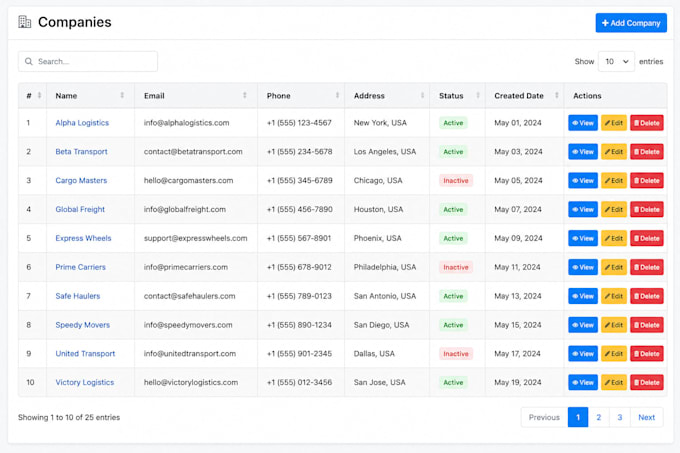680x453 pixels.
Task: Sort by the # column arrows
Action: [x=39, y=95]
